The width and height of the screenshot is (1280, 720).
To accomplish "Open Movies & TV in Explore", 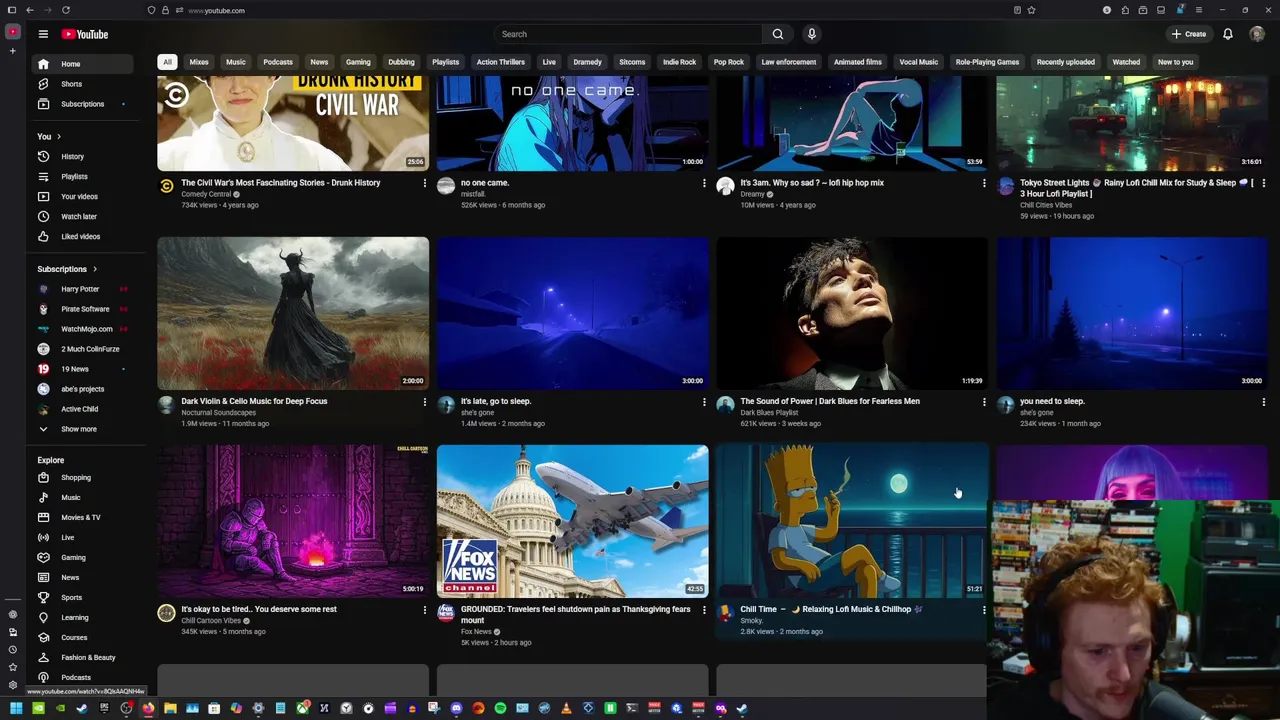I will point(80,517).
